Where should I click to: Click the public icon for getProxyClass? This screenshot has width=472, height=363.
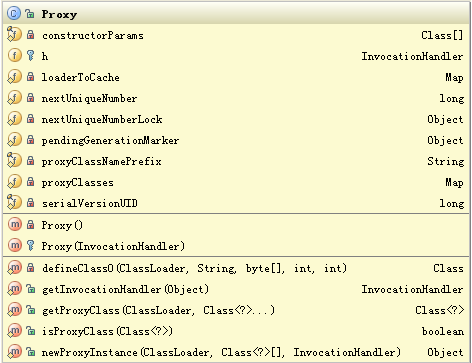point(30,310)
